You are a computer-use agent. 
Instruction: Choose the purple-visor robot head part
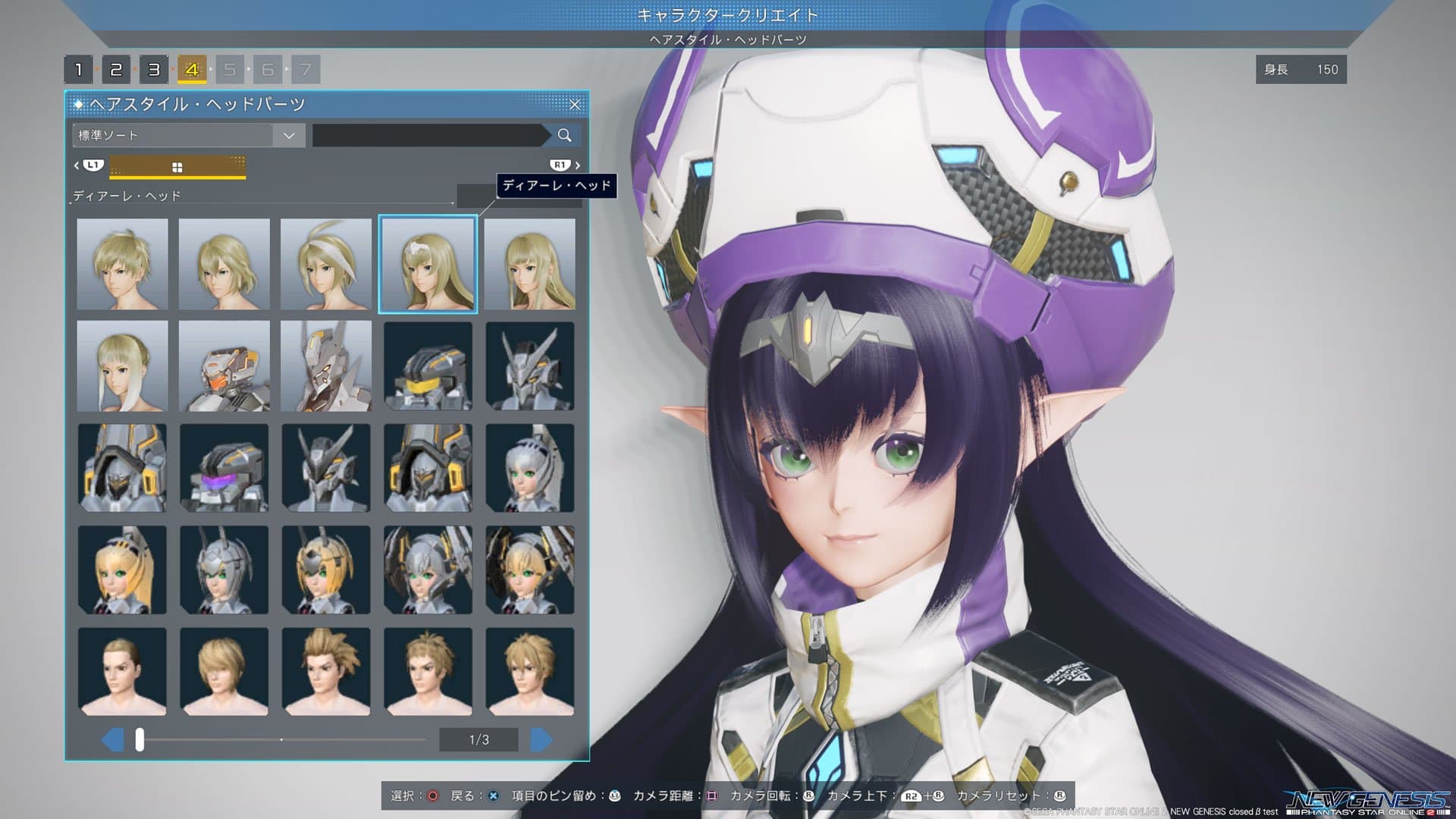click(224, 468)
